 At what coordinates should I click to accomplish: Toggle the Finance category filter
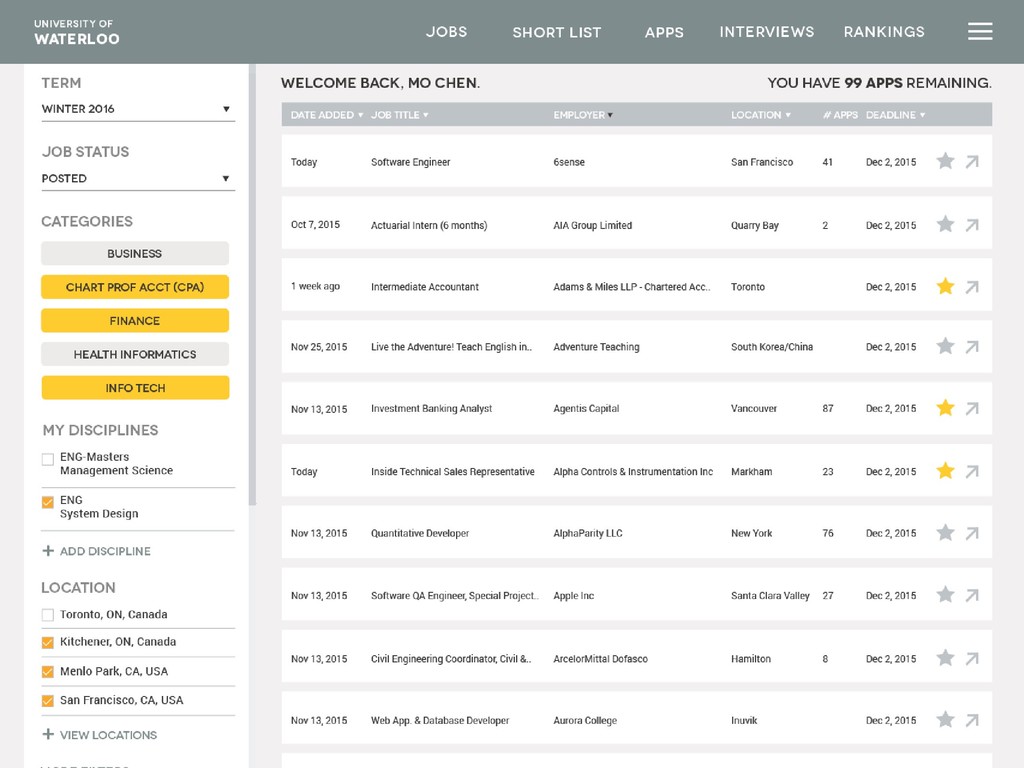pyautogui.click(x=135, y=321)
